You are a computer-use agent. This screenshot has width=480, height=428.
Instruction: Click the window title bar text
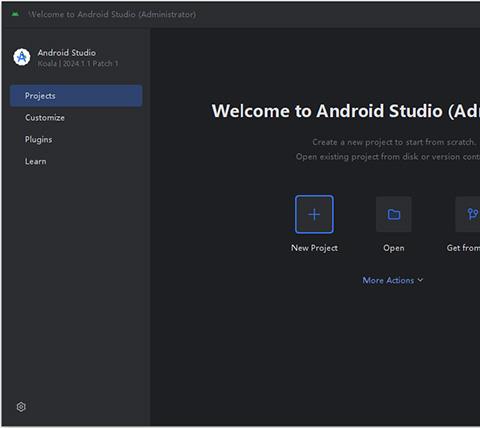(x=112, y=14)
